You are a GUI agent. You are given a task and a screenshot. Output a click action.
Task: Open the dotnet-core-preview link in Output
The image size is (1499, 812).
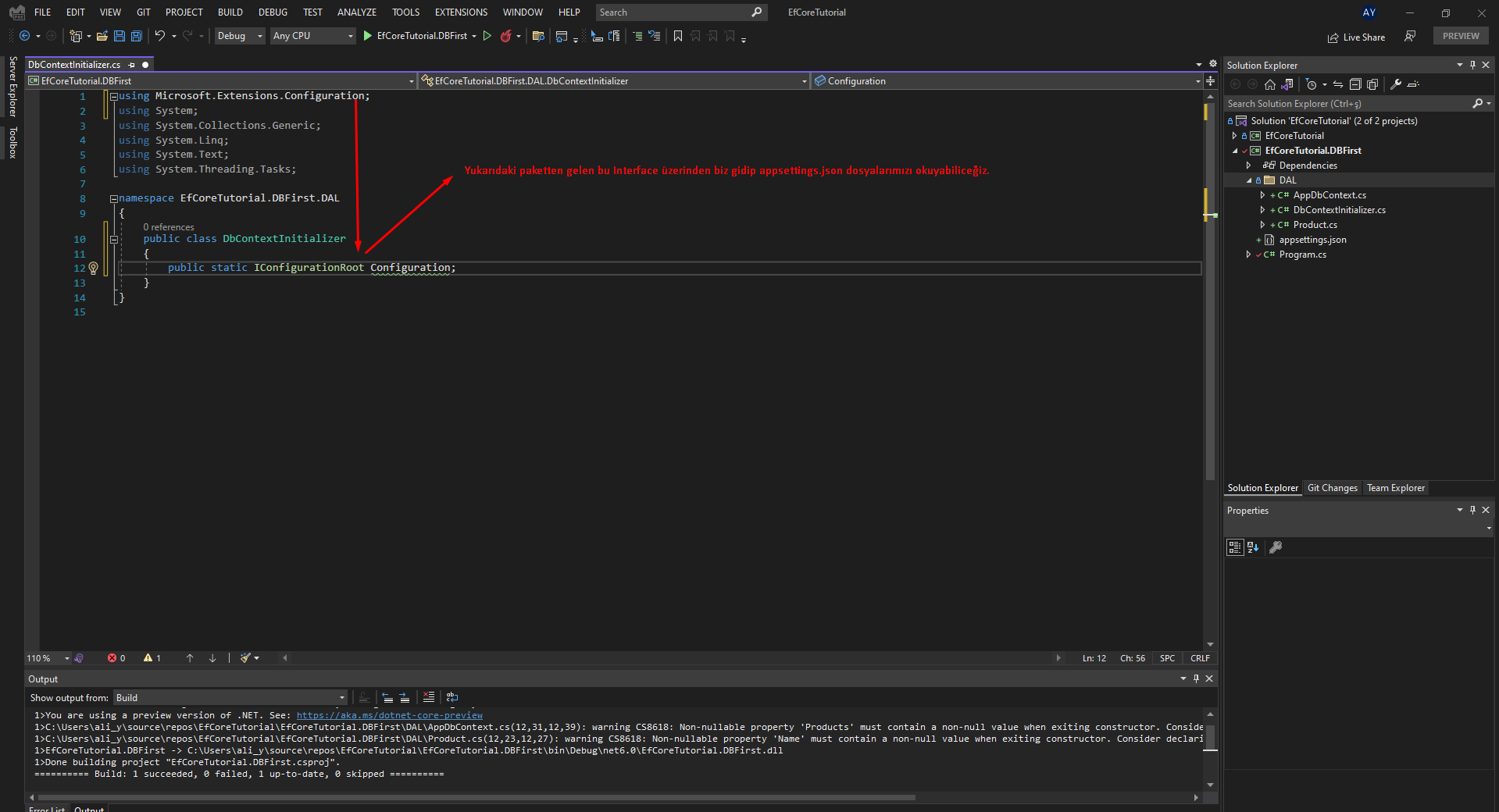(389, 715)
